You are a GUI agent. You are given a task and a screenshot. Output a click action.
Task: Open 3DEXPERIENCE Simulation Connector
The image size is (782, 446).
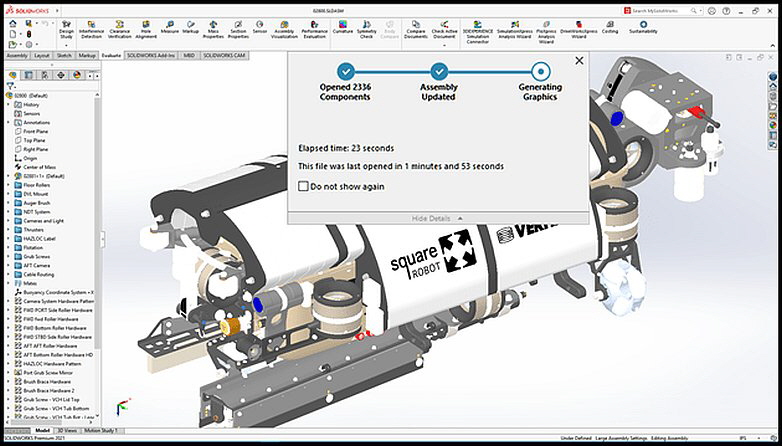coord(477,32)
